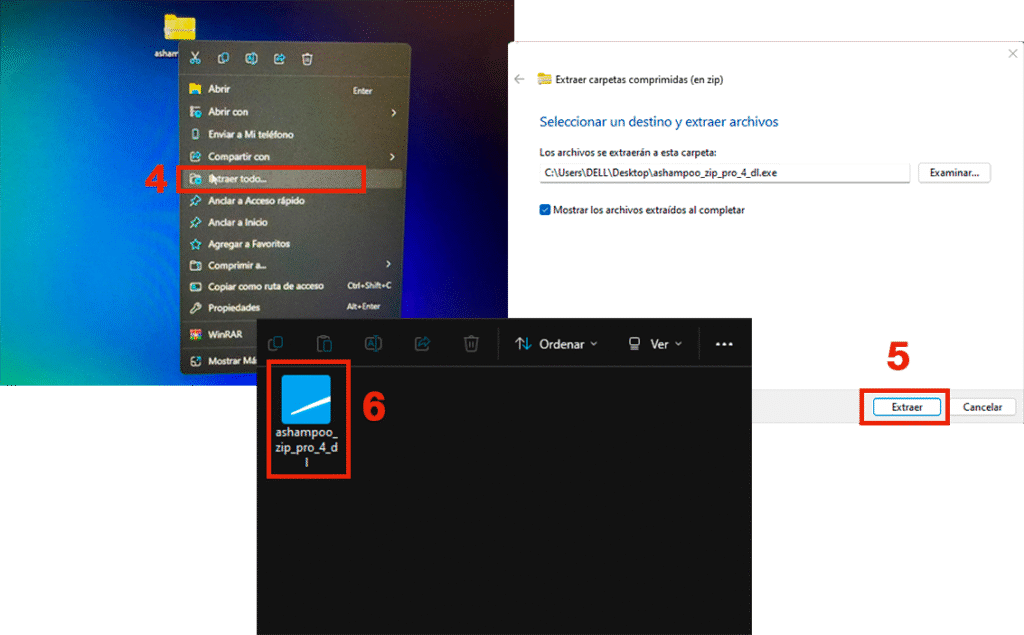Expand the 'Abrir con' submenu

228,112
